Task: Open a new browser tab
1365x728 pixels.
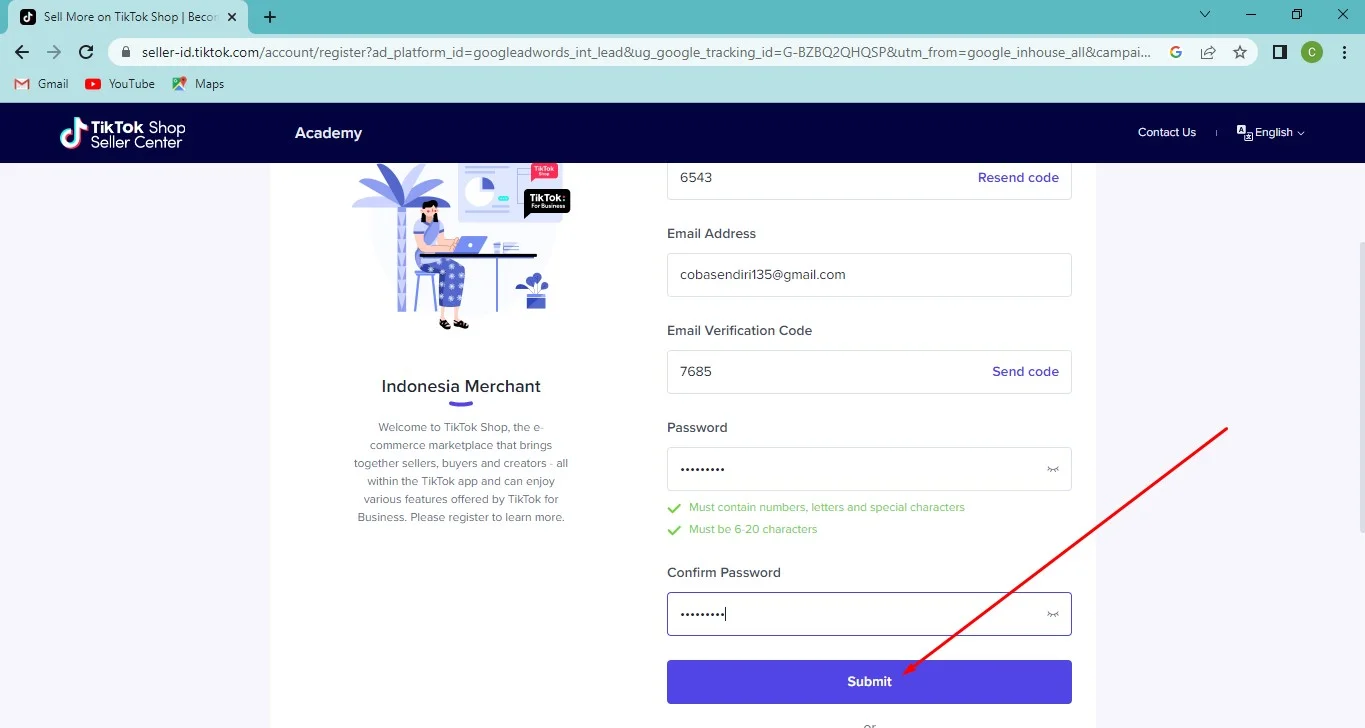Action: (270, 17)
